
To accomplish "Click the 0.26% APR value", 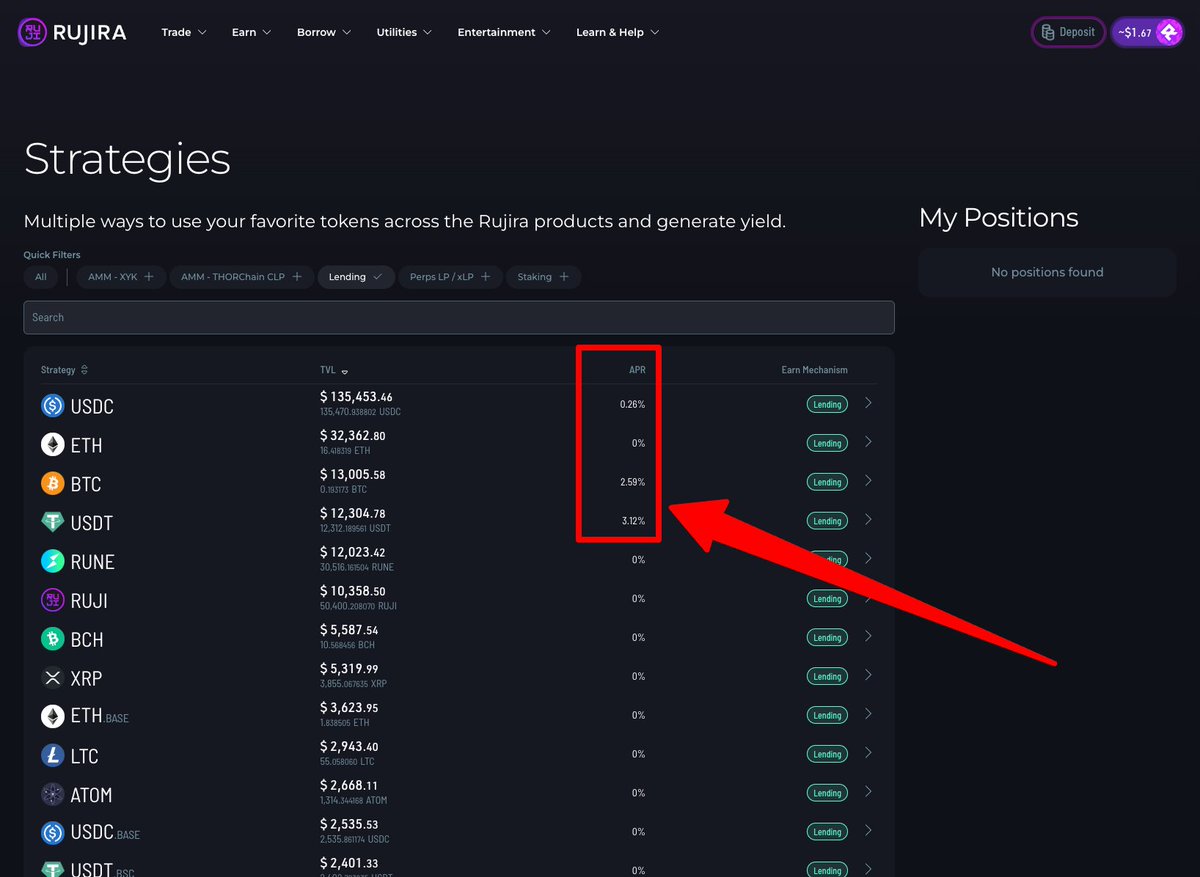I will click(632, 404).
